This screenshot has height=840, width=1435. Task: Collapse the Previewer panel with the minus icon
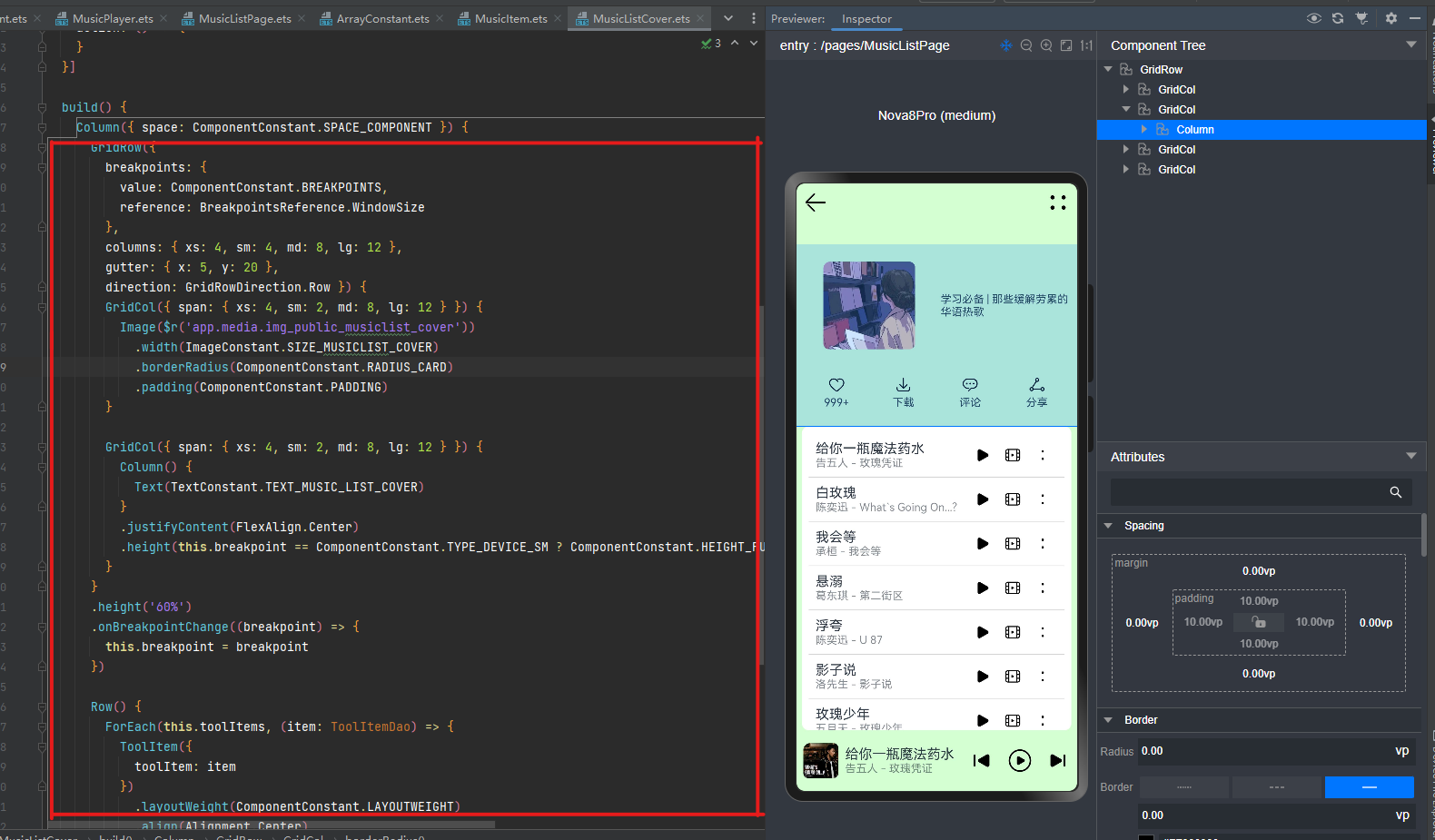[x=1415, y=18]
